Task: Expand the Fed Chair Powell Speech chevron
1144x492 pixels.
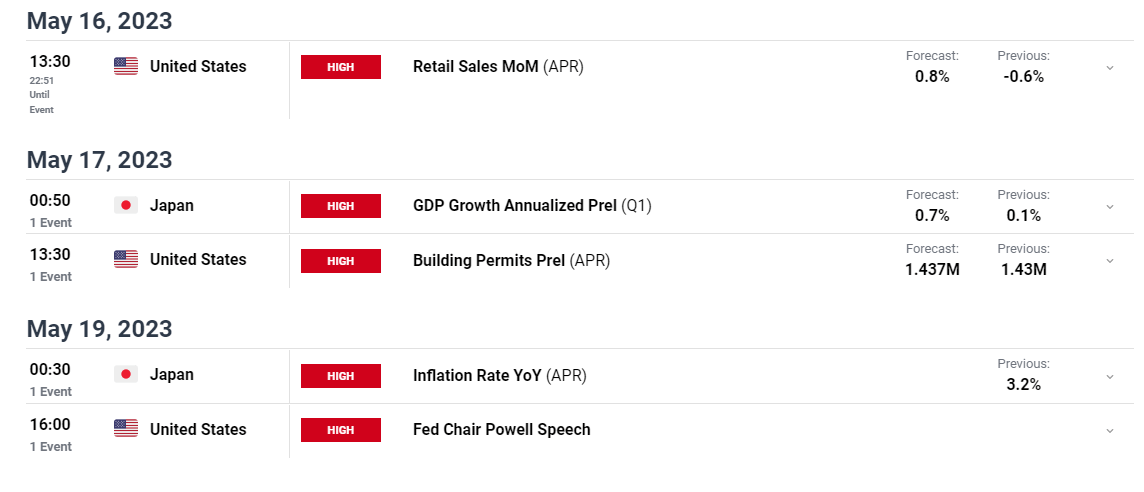Action: click(x=1110, y=431)
